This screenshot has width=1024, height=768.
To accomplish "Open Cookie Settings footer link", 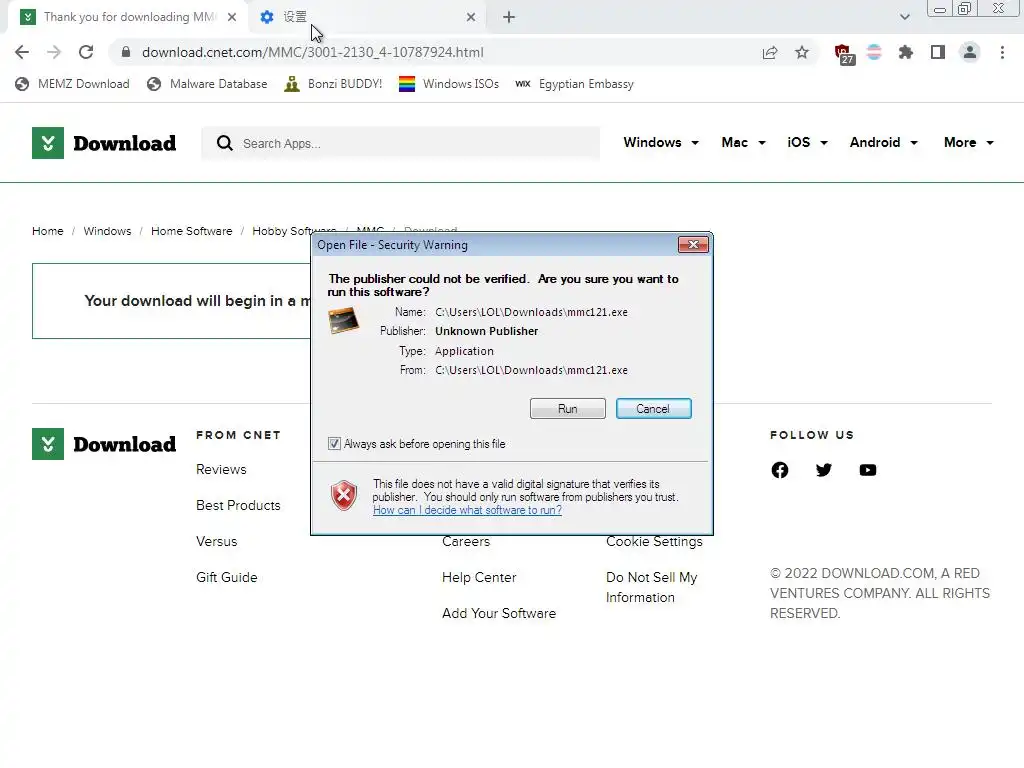I will [x=654, y=542].
